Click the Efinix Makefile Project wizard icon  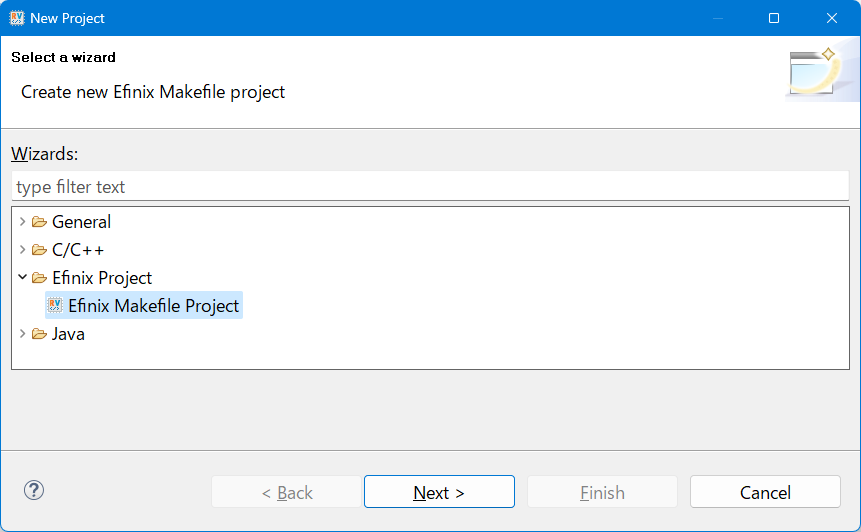[56, 306]
